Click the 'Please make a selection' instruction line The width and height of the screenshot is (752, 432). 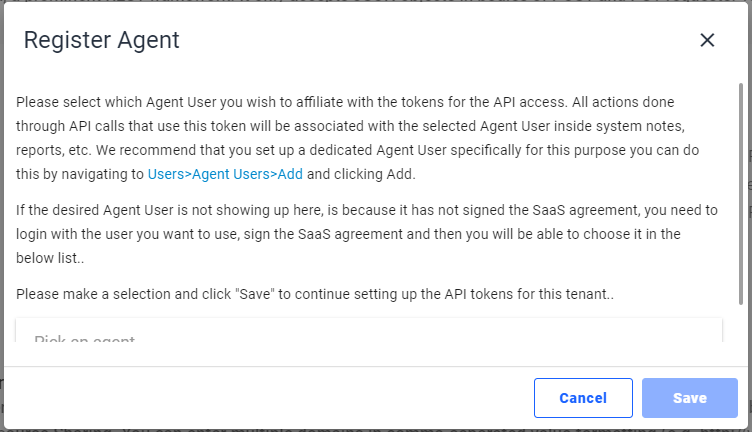(315, 294)
